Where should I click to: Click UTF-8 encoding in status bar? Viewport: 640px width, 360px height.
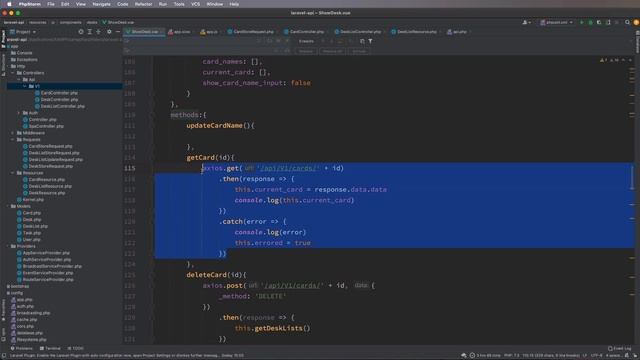(596, 356)
